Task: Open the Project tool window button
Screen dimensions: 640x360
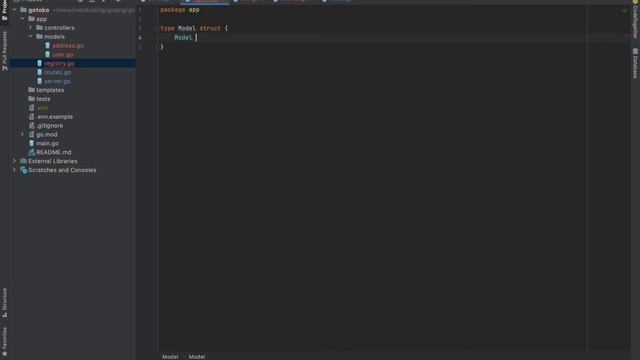Action: tap(4, 11)
